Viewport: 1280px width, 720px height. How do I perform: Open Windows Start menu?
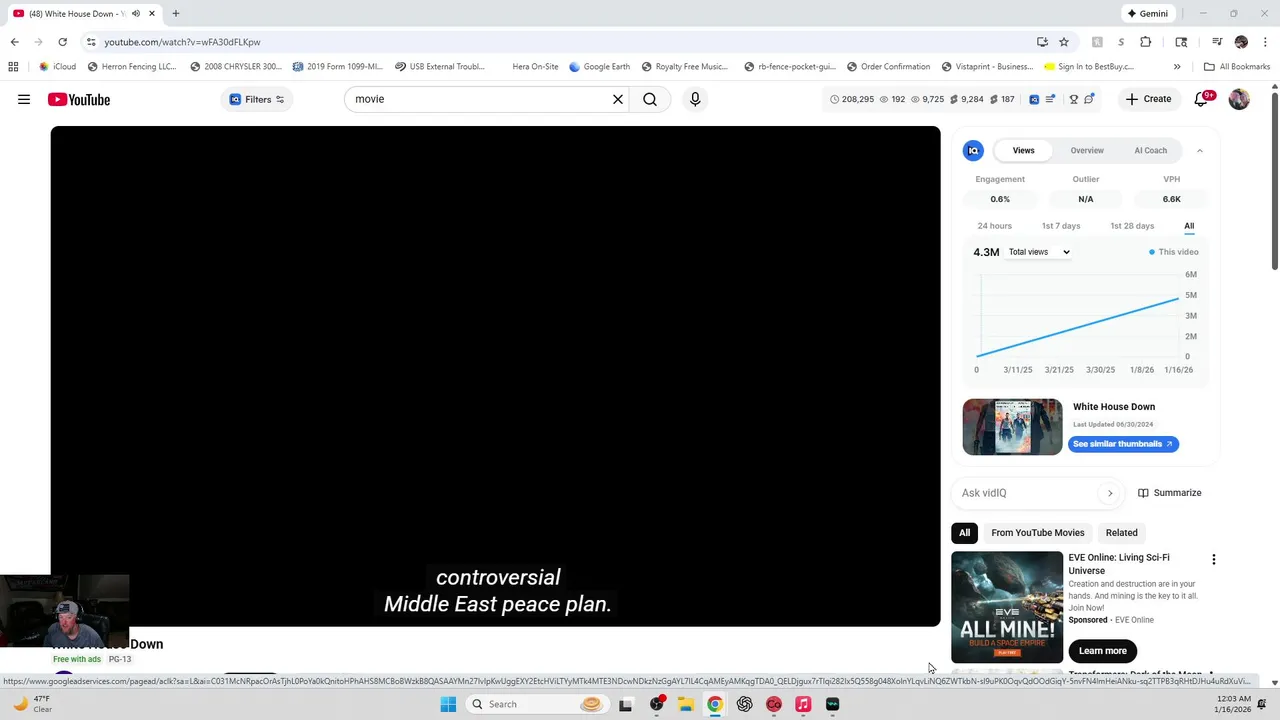coord(448,704)
